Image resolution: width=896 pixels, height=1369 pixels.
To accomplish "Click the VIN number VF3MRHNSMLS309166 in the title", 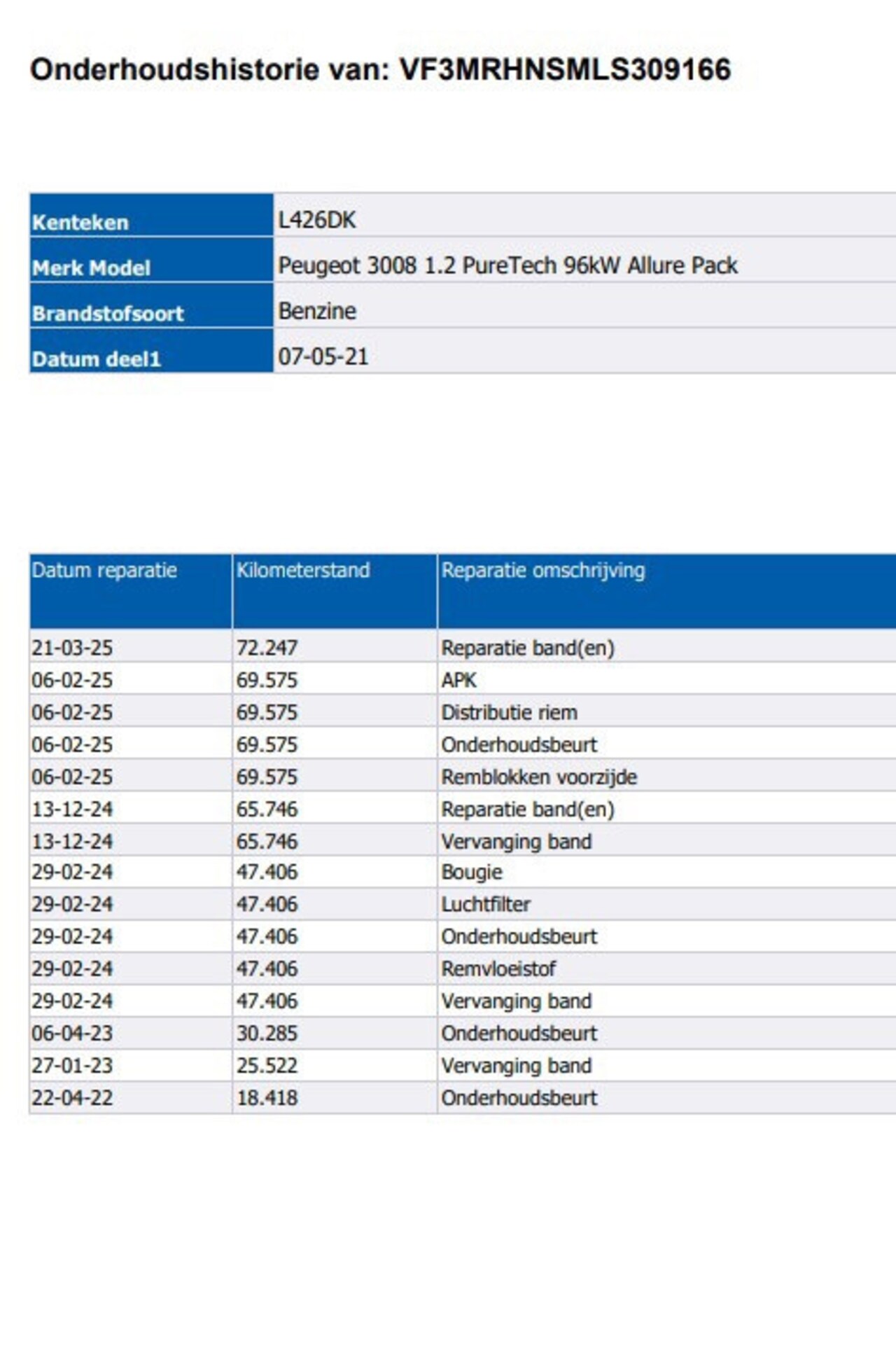I will coord(565,70).
